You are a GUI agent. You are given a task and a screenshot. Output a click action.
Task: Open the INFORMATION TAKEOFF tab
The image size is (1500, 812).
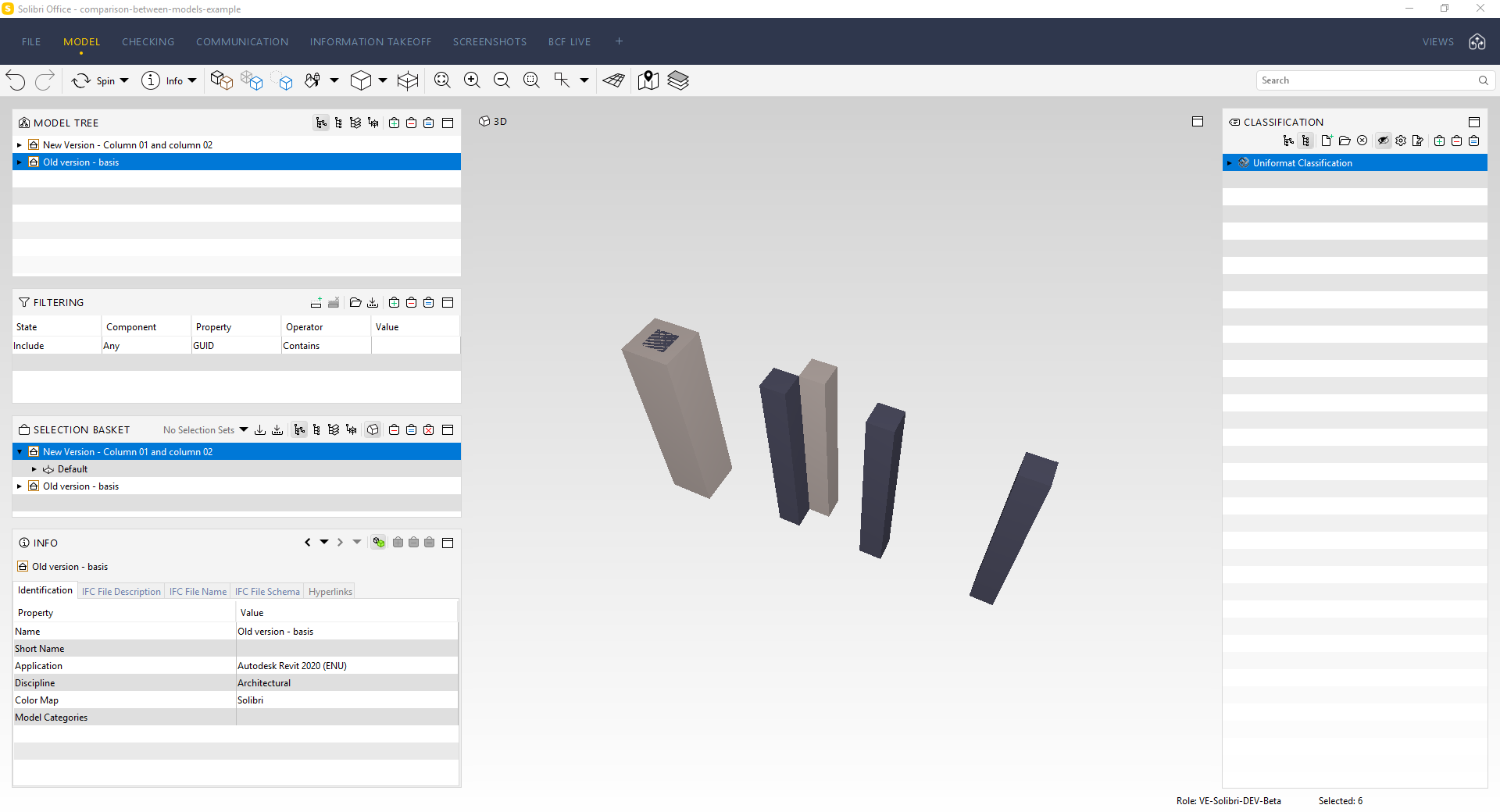coord(370,42)
